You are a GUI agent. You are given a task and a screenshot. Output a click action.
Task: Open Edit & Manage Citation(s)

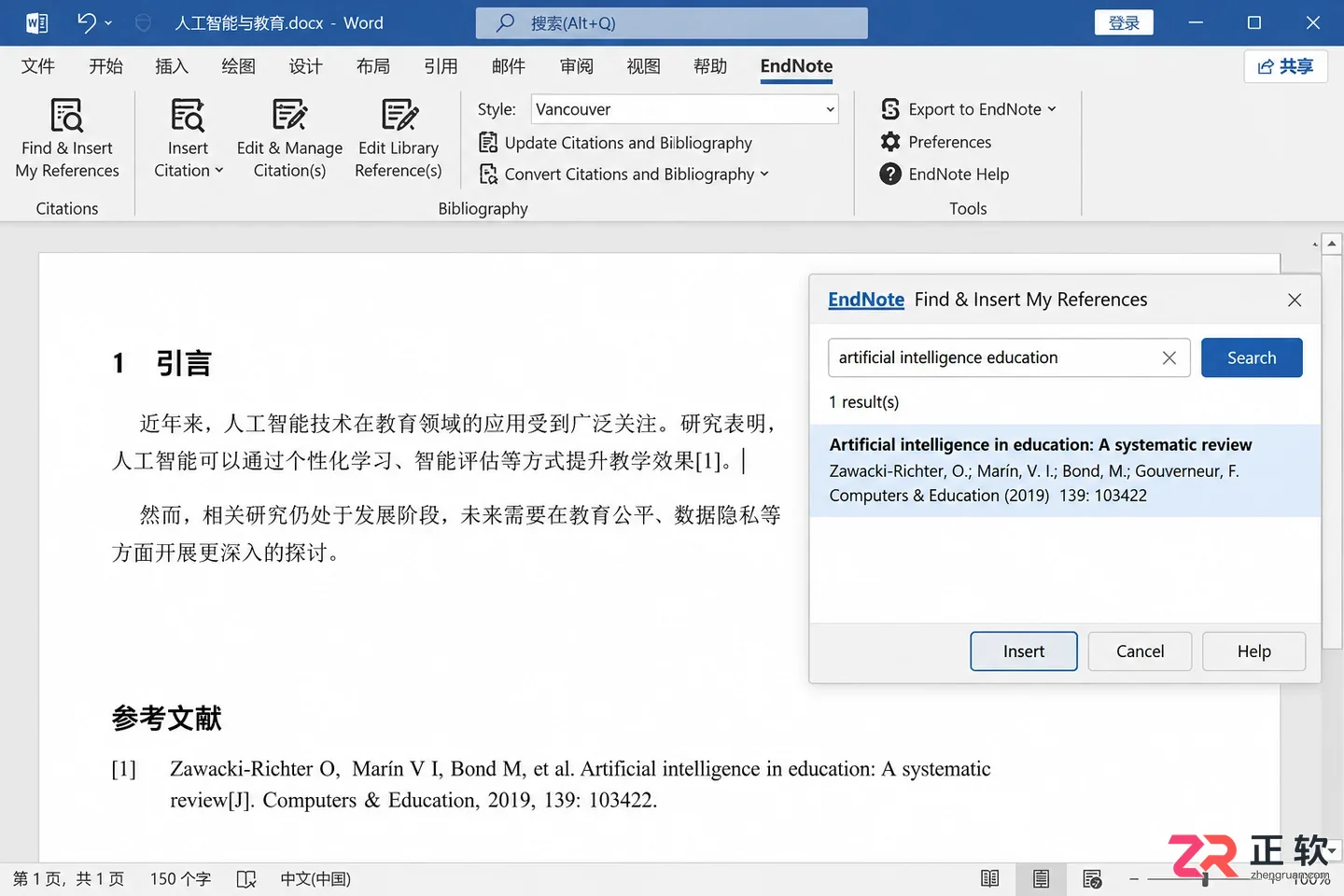pyautogui.click(x=289, y=138)
